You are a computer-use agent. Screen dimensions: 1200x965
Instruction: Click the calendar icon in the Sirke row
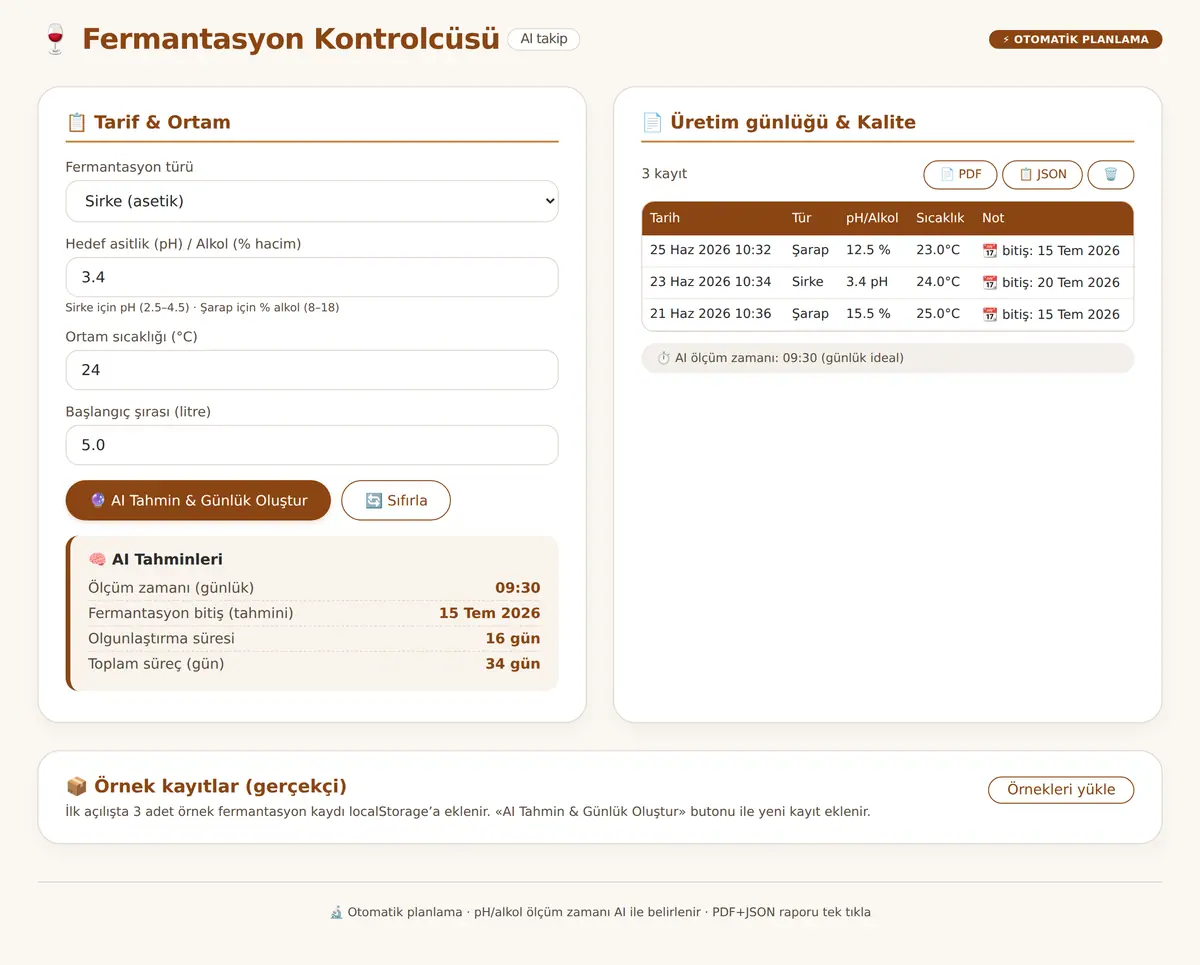[990, 282]
